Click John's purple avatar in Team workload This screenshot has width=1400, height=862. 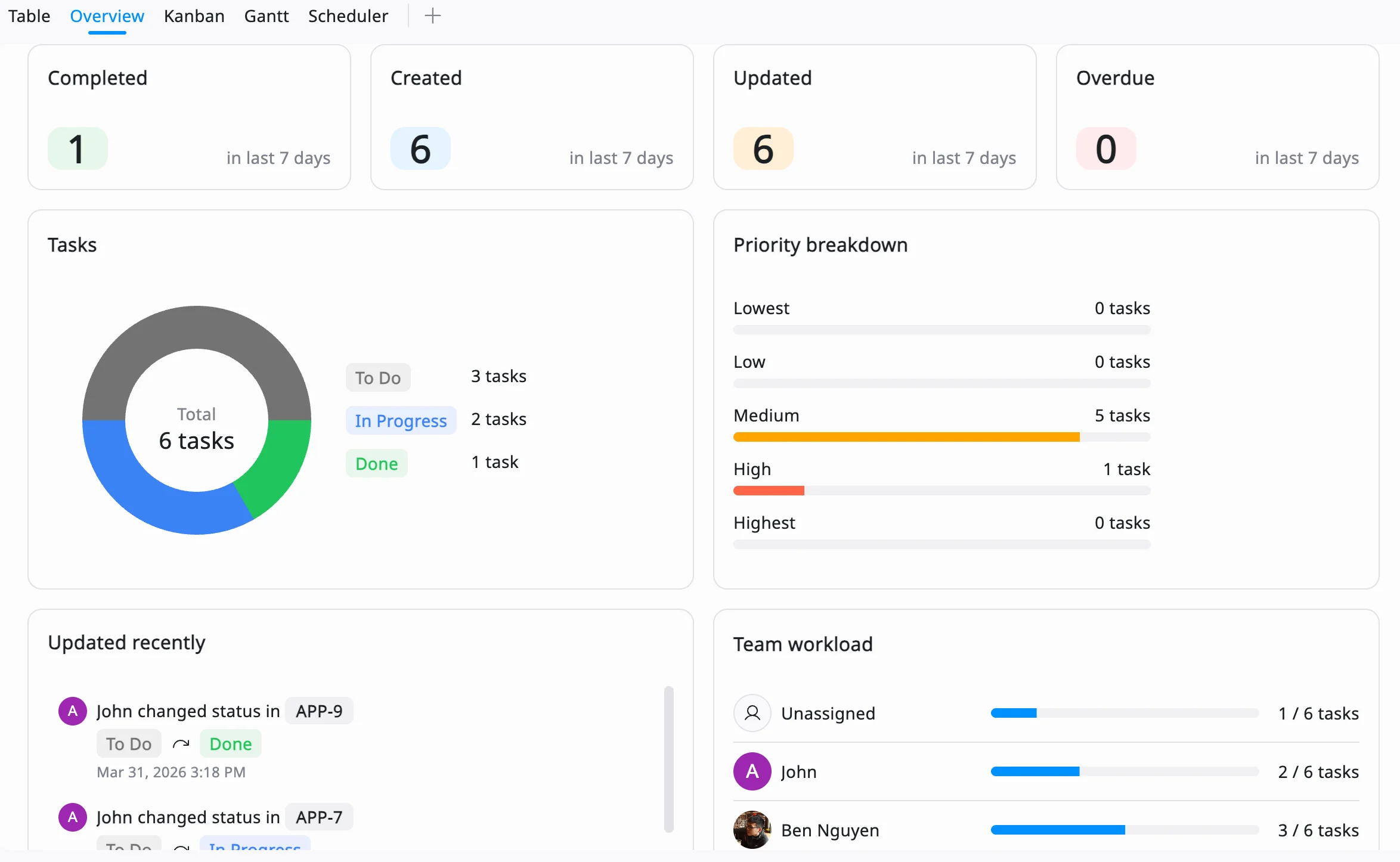[x=752, y=771]
